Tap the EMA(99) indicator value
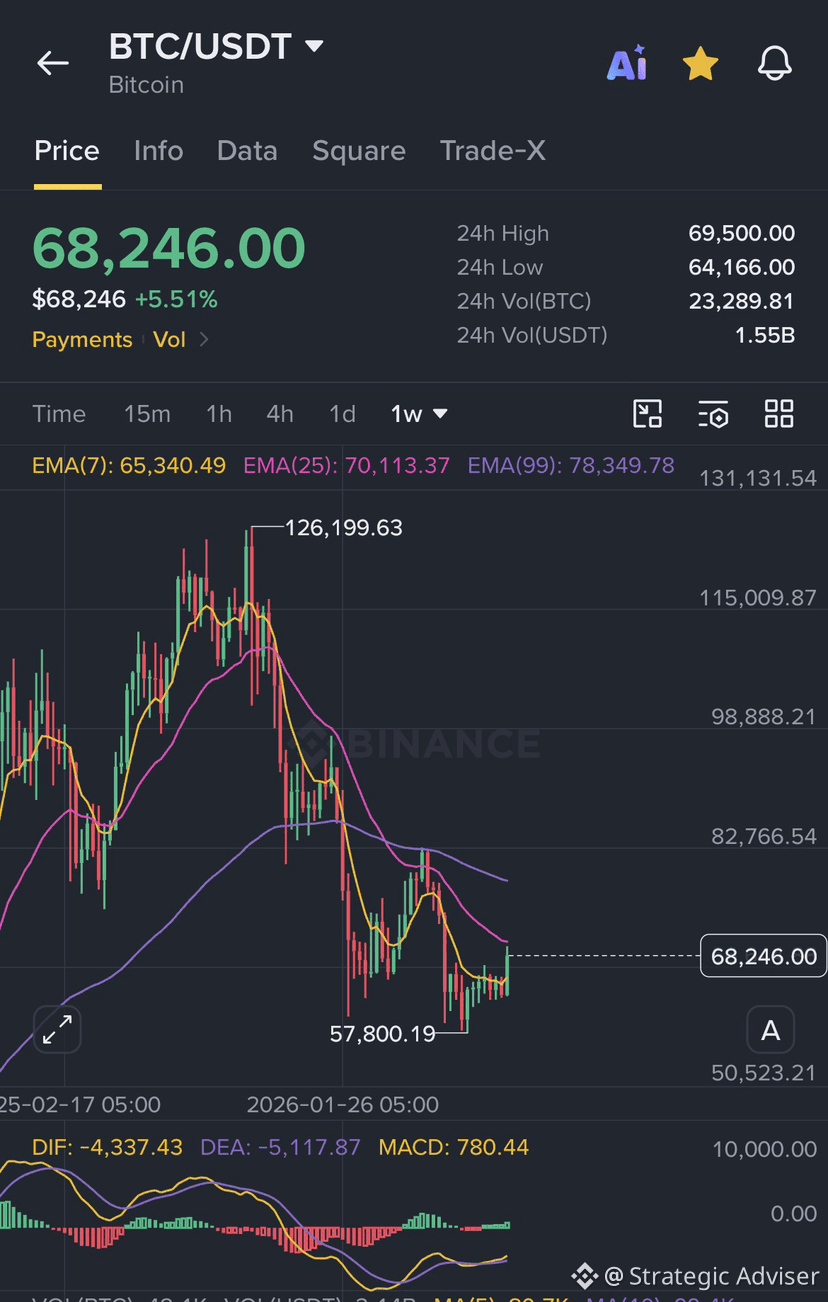This screenshot has height=1302, width=828. [x=571, y=465]
